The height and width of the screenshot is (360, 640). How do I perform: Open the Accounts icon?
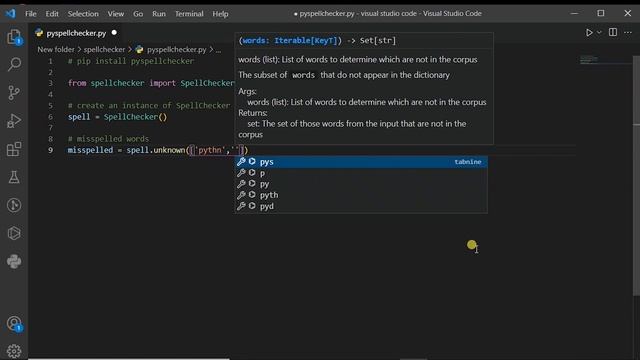tap(14, 324)
